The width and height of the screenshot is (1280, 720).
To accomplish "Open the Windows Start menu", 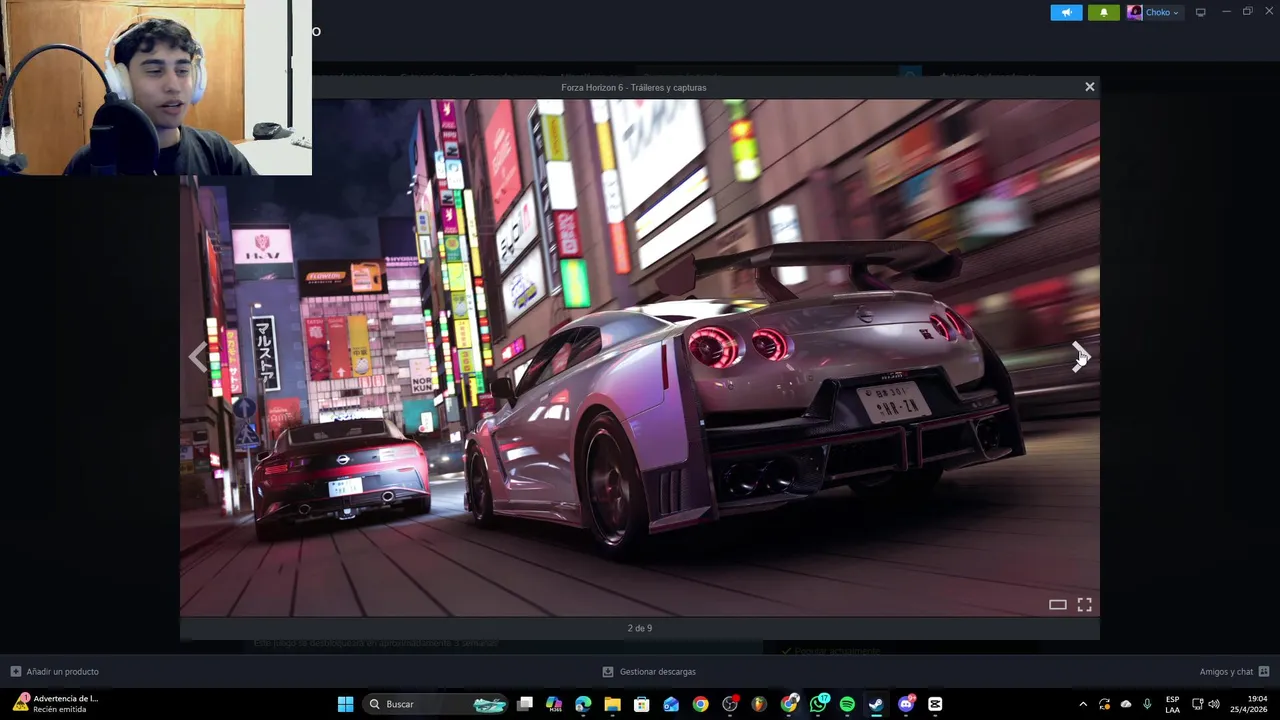I will pos(345,704).
